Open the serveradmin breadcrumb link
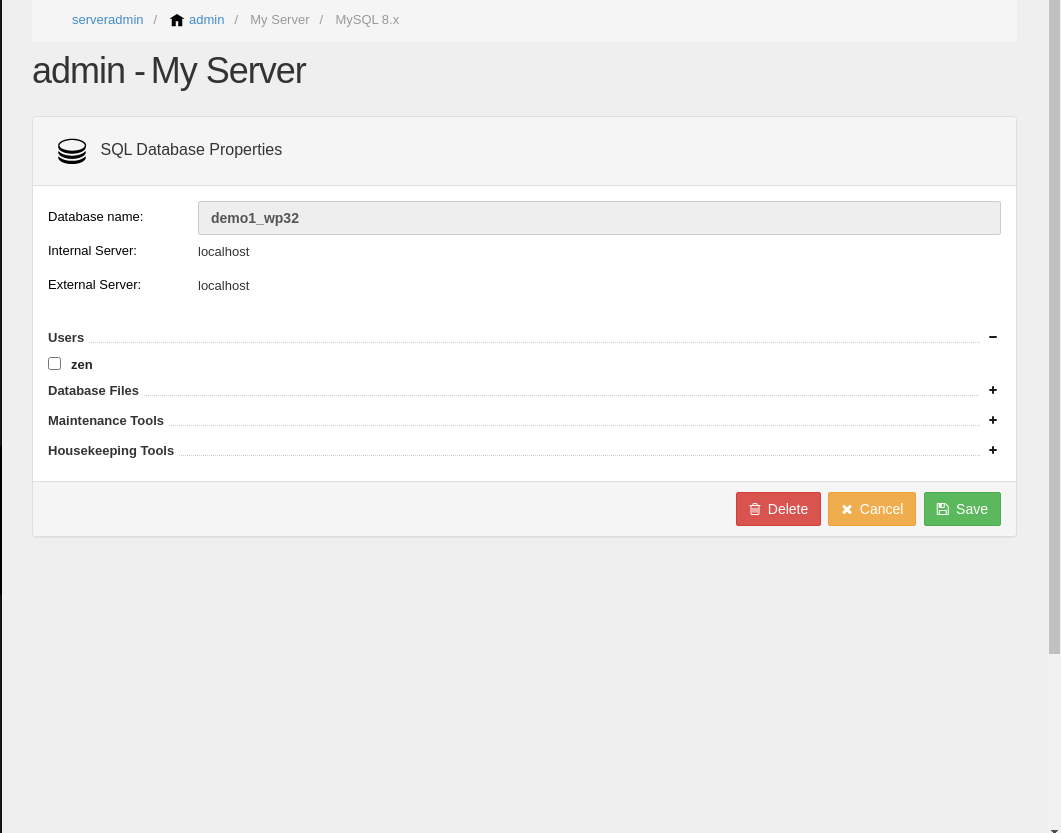 pyautogui.click(x=108, y=20)
